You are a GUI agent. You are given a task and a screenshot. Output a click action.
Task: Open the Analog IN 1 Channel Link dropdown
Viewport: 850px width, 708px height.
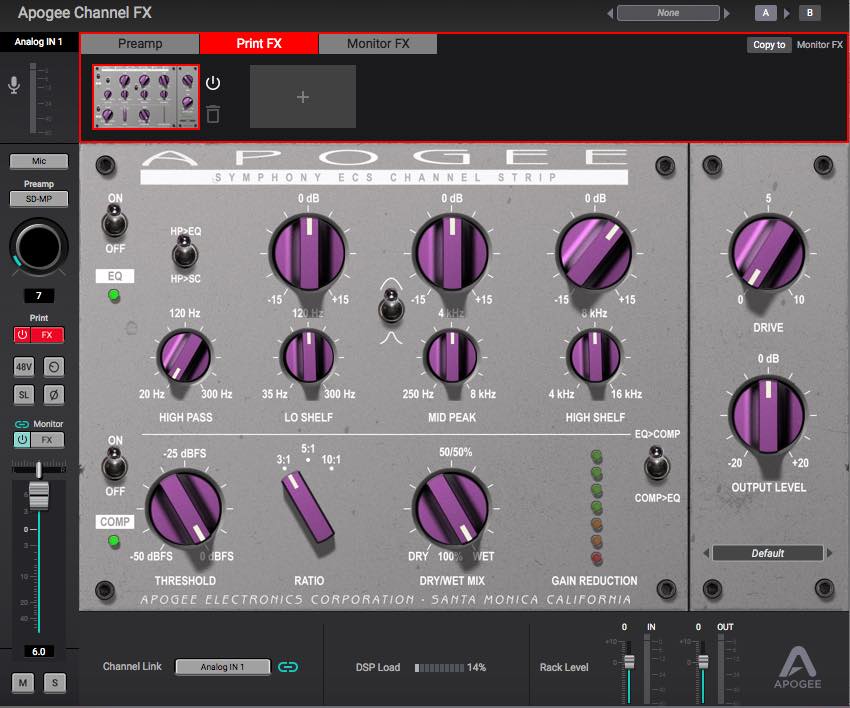coord(223,666)
